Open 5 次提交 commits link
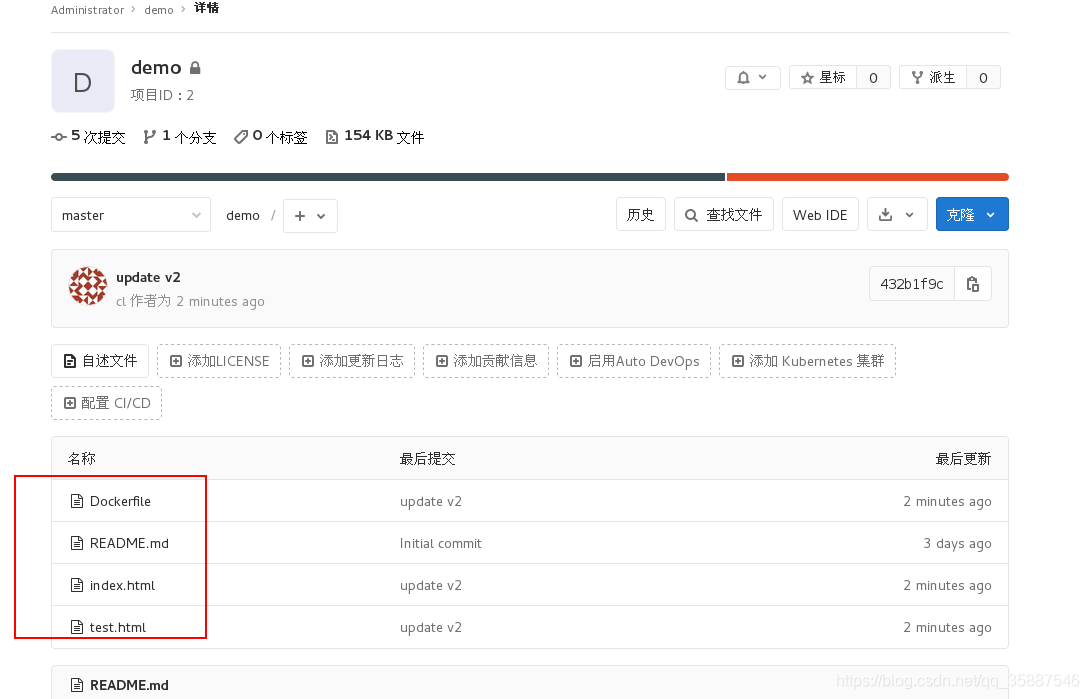The image size is (1089, 699). (88, 137)
